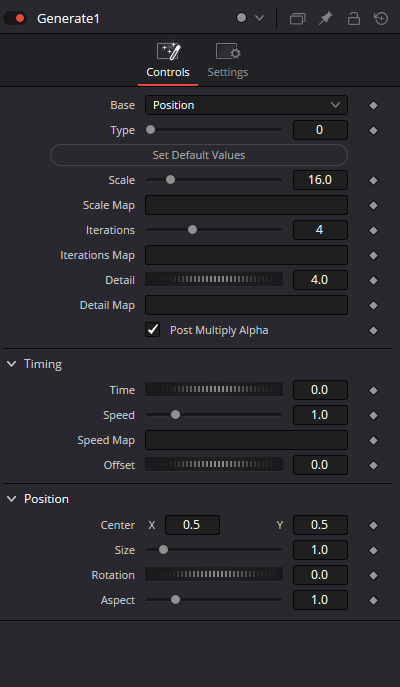Click the versions icon in header
Image resolution: width=400 pixels, height=687 pixels.
(x=297, y=18)
